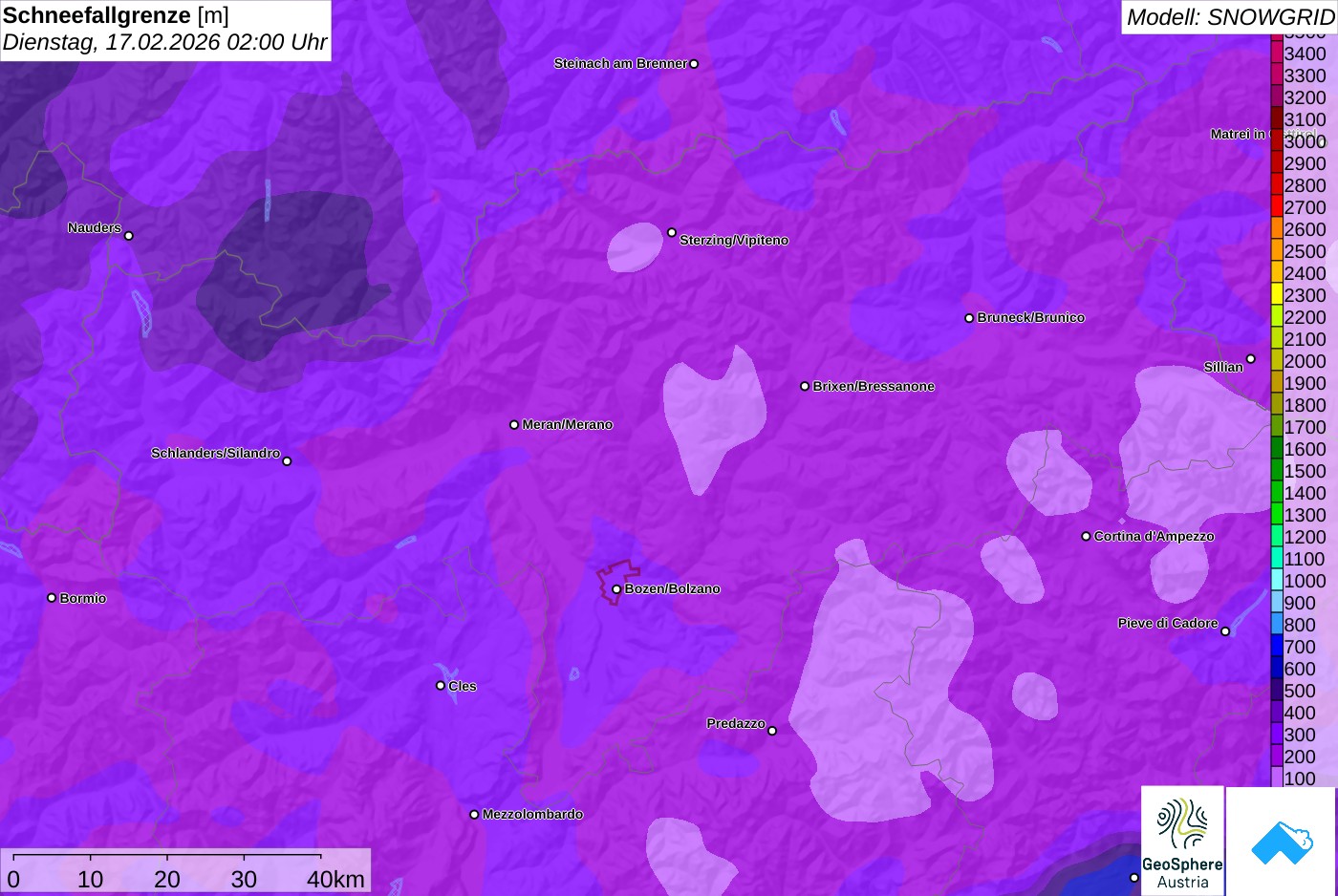Click the Steinach am Brenner label text
Screen dimensions: 1338x896
pos(620,64)
